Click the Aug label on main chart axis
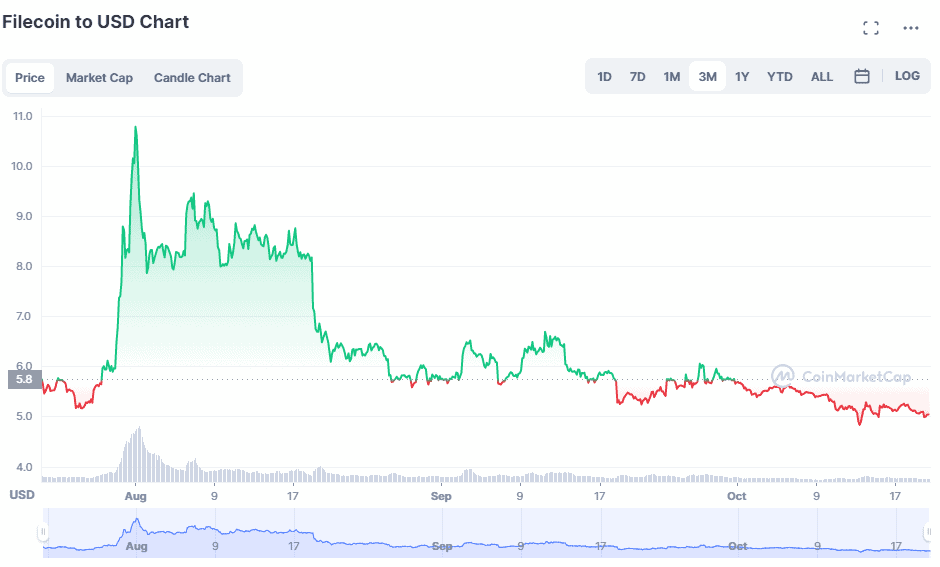This screenshot has width=940, height=567. [x=135, y=496]
